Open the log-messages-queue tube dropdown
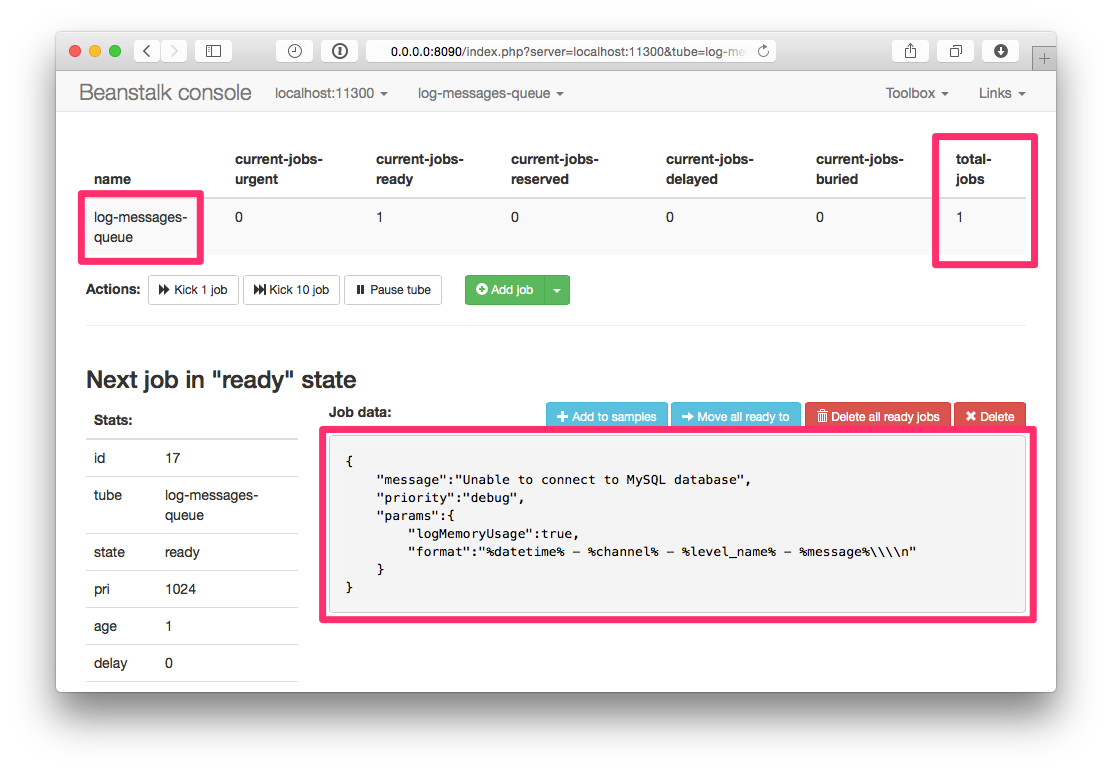This screenshot has height=772, width=1112. pyautogui.click(x=489, y=92)
